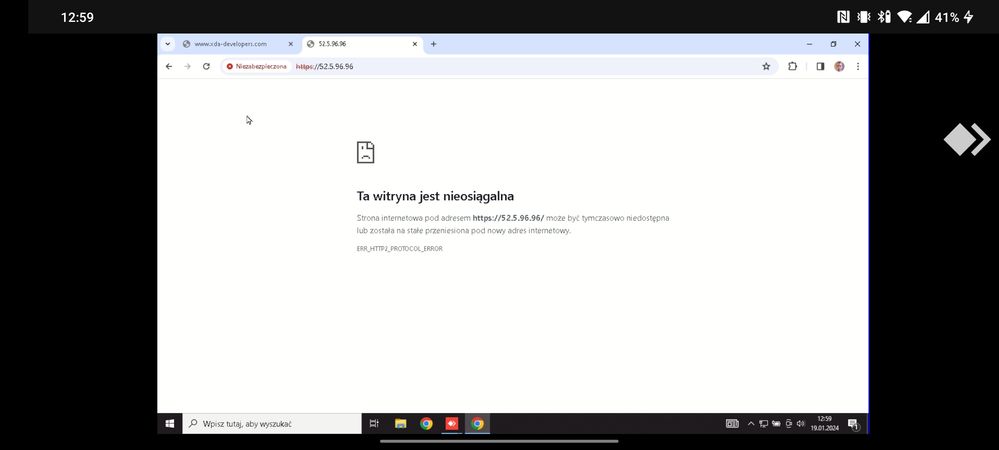
Task: Open the Windows notification center icon
Action: coord(853,424)
